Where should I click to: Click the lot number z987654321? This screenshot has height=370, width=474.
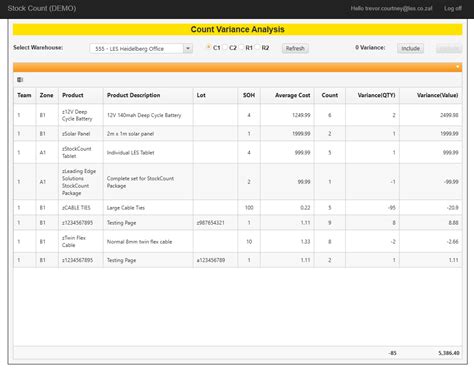point(210,223)
